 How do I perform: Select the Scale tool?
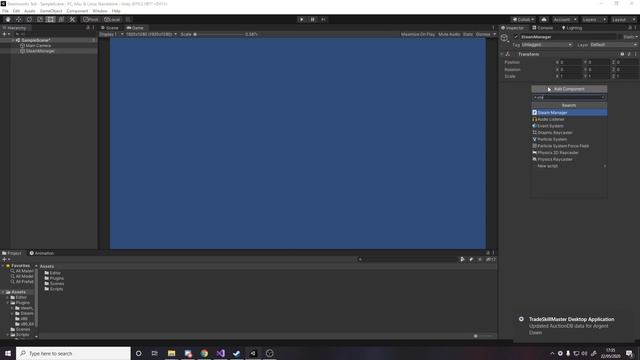coord(40,20)
